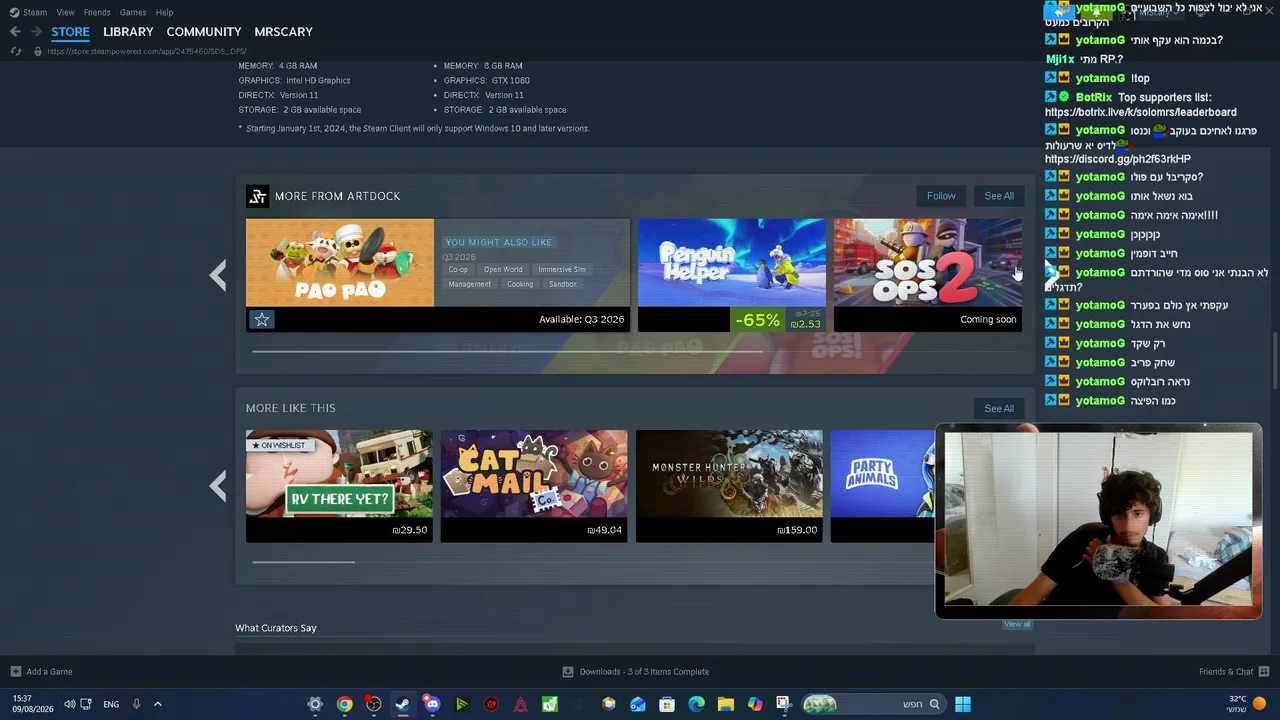The image size is (1280, 720).
Task: Open Outlook from the taskbar
Action: [x=638, y=704]
